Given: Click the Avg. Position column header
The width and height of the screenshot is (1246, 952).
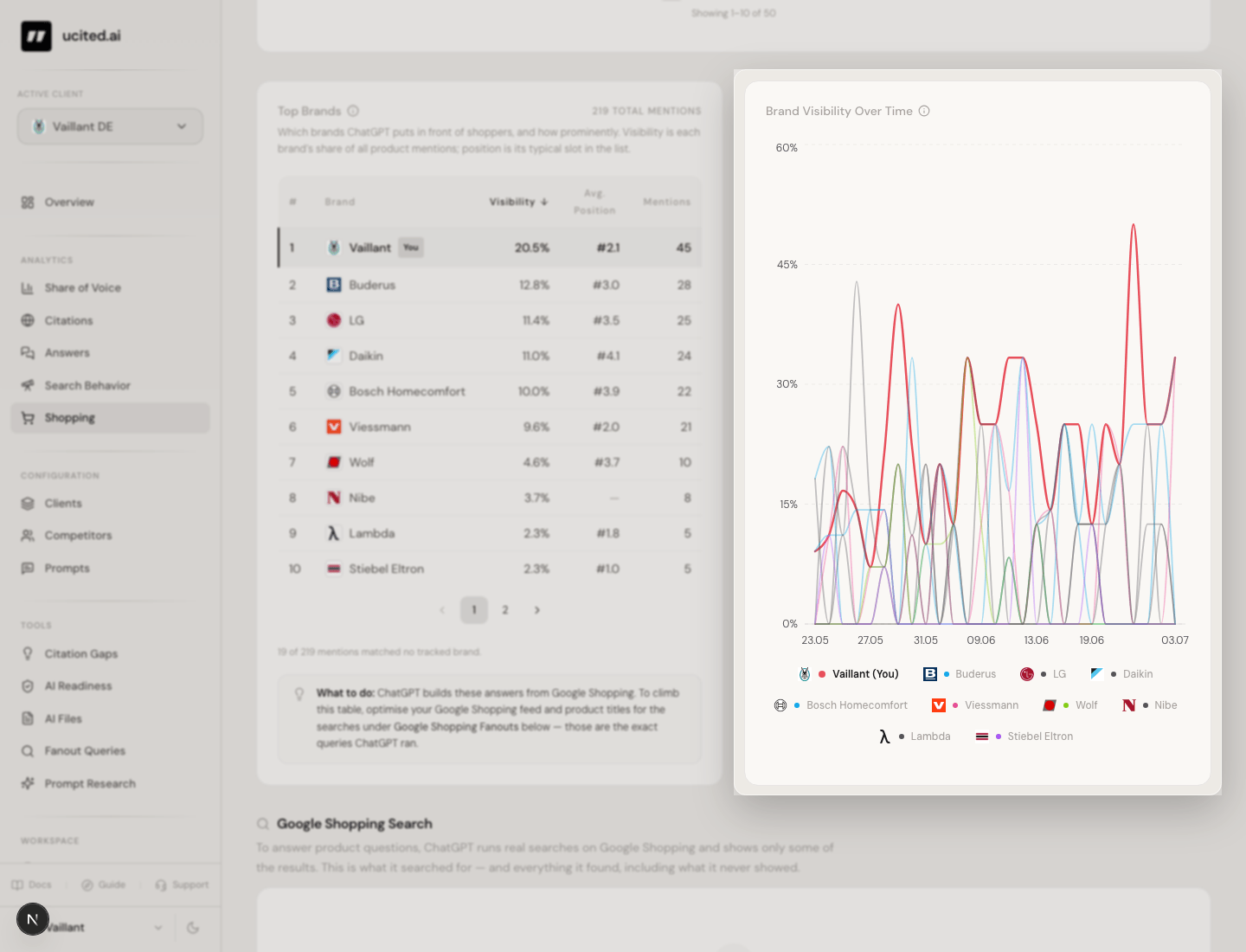Looking at the screenshot, I should (594, 202).
